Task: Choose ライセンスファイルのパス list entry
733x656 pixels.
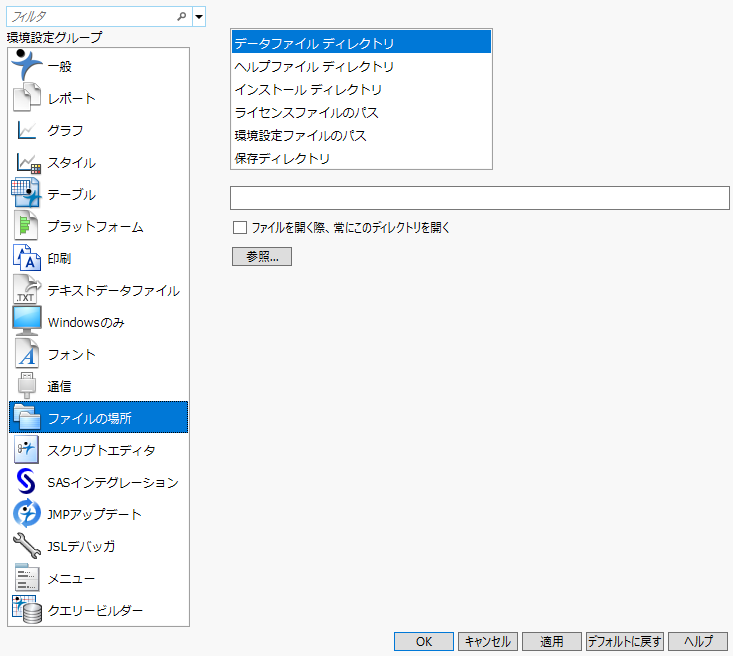Action: (307, 113)
